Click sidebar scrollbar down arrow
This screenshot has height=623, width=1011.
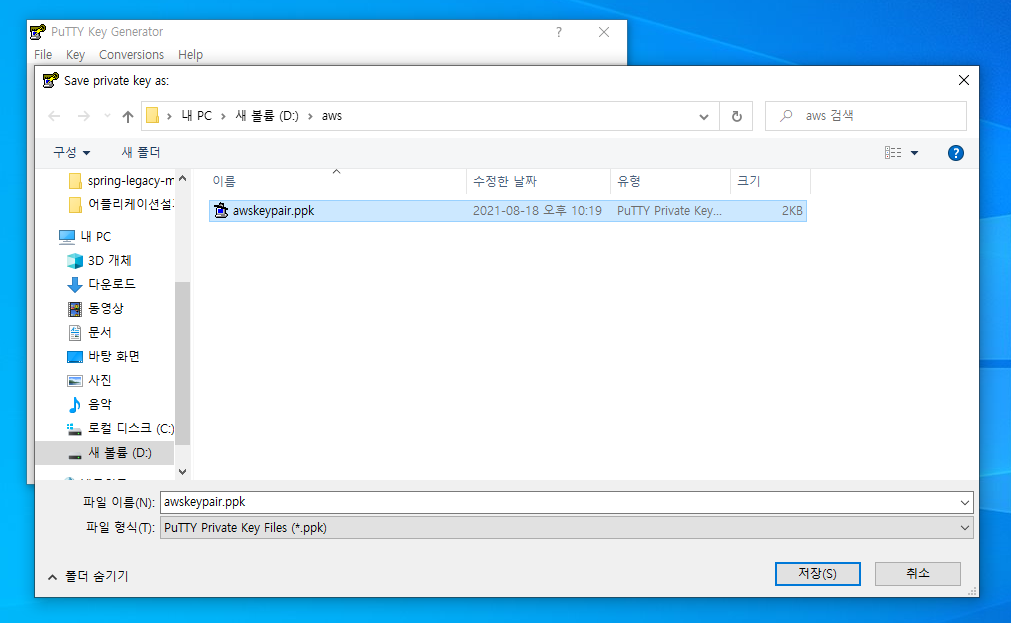(182, 471)
